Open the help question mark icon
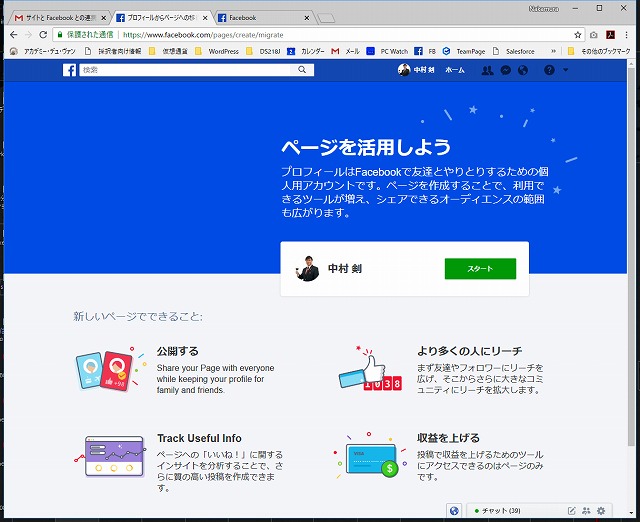 [x=549, y=70]
